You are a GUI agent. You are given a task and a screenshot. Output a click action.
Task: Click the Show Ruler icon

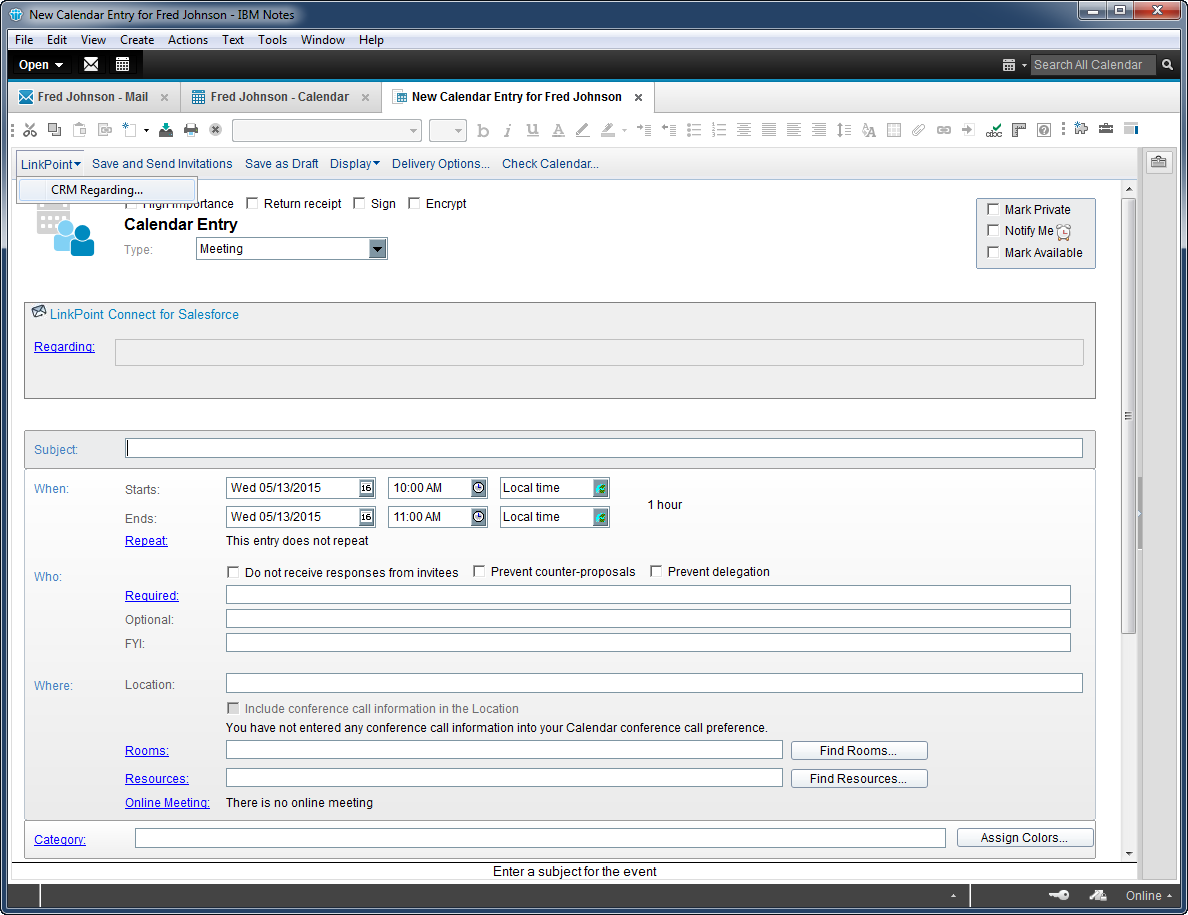[x=1019, y=130]
